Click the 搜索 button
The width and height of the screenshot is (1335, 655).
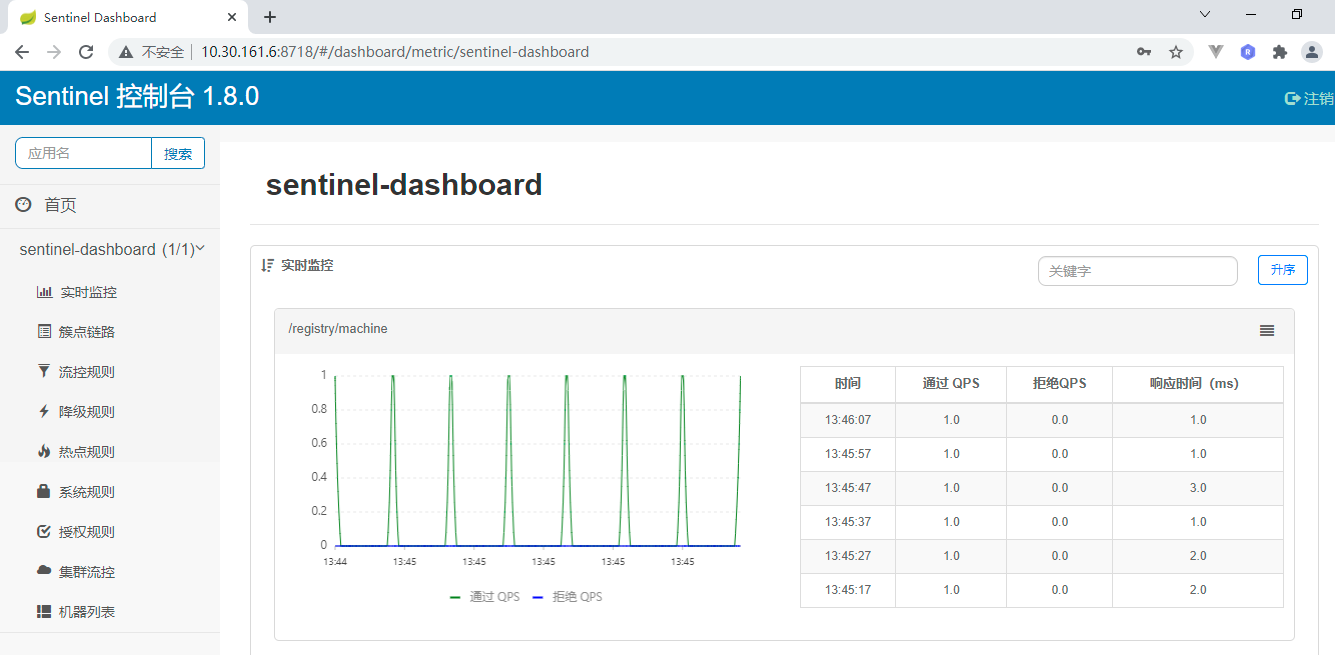178,153
